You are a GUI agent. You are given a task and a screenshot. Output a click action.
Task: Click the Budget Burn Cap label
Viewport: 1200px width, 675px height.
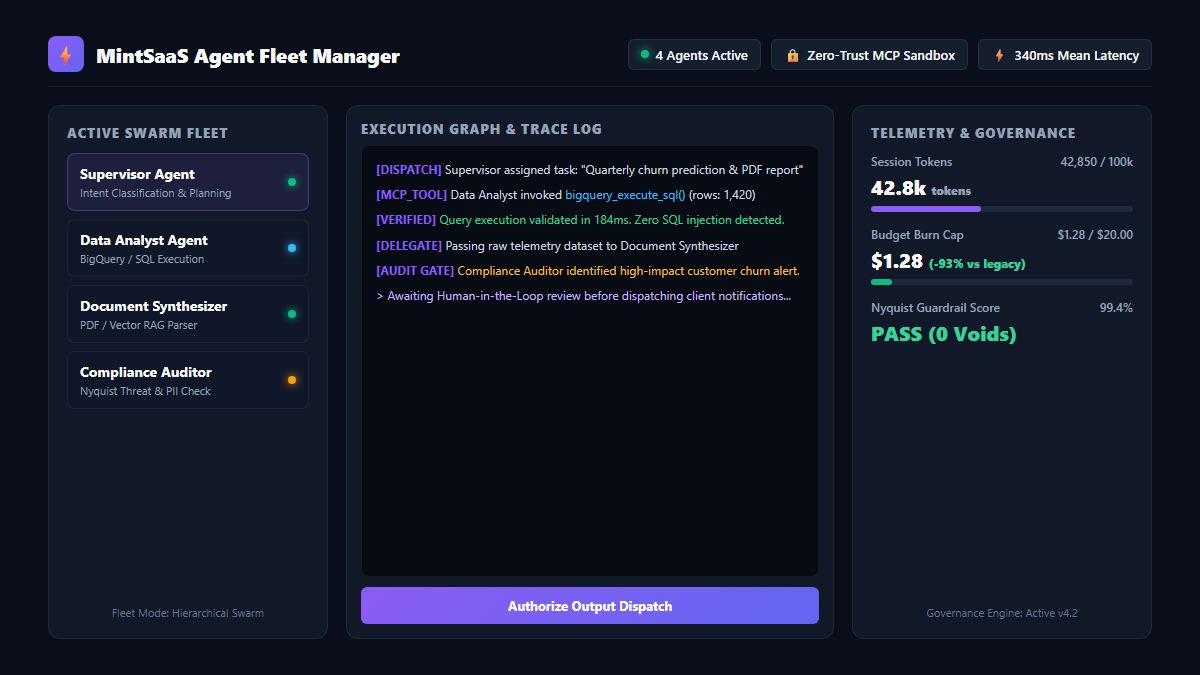917,235
